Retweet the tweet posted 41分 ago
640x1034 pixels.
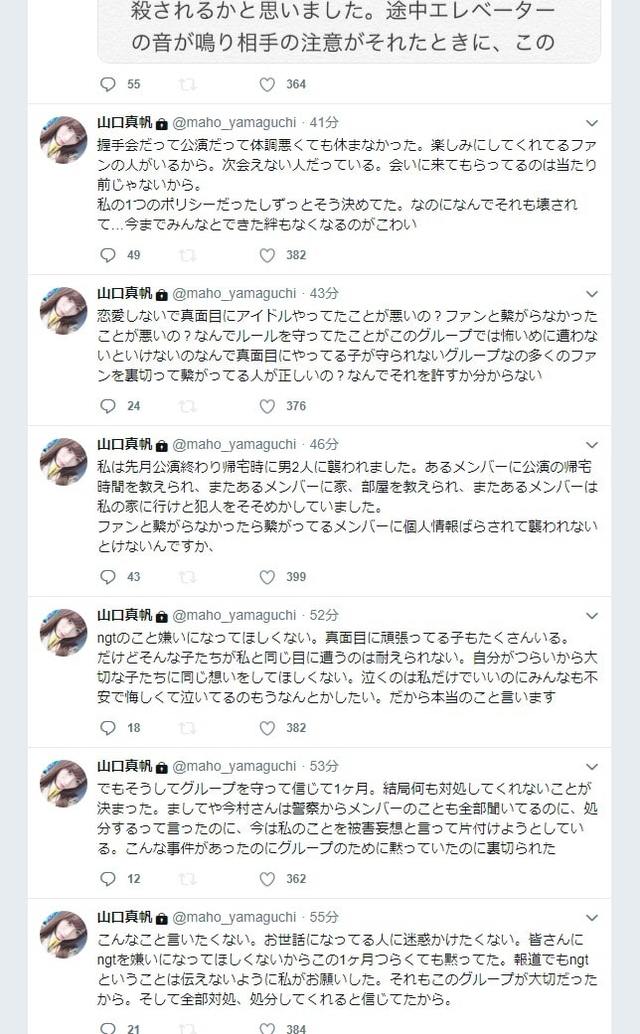(188, 255)
